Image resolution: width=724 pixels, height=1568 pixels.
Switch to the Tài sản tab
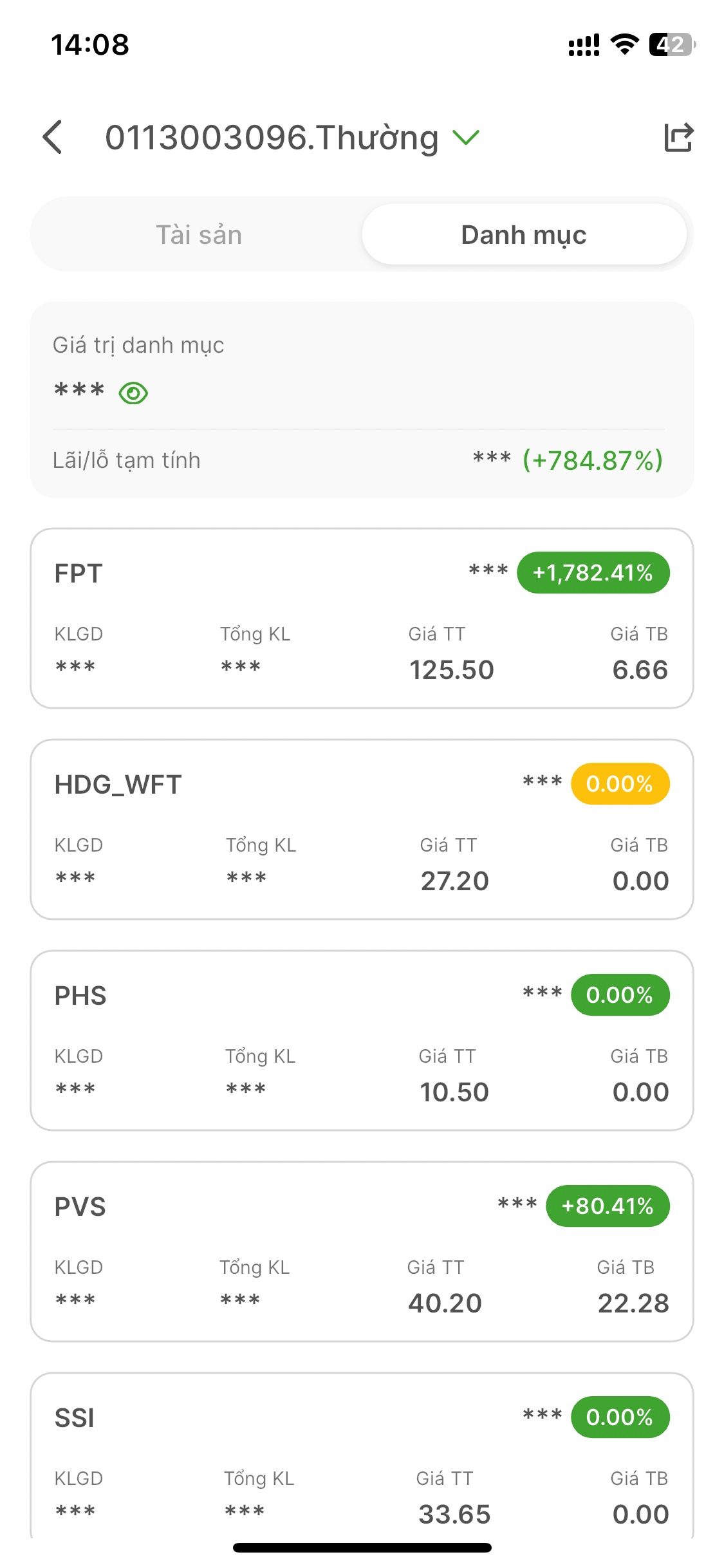(199, 235)
